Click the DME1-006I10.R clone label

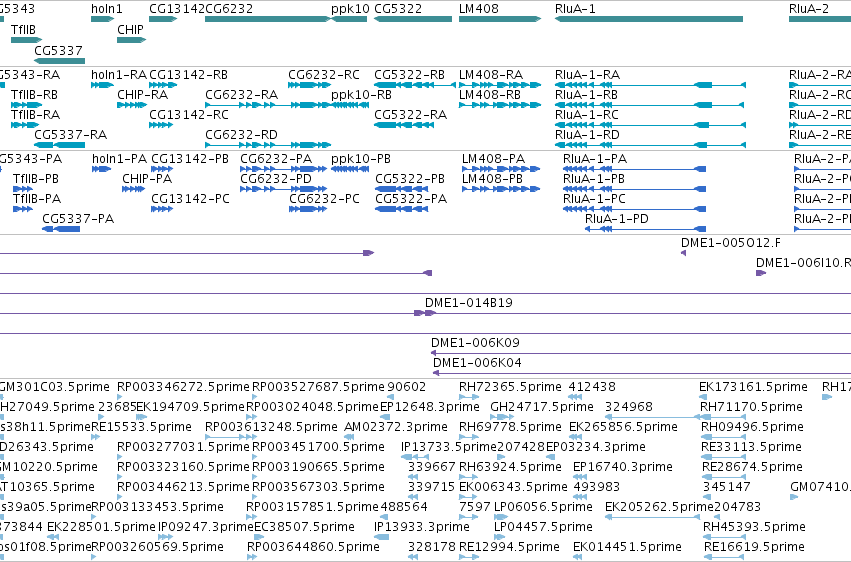pos(803,263)
